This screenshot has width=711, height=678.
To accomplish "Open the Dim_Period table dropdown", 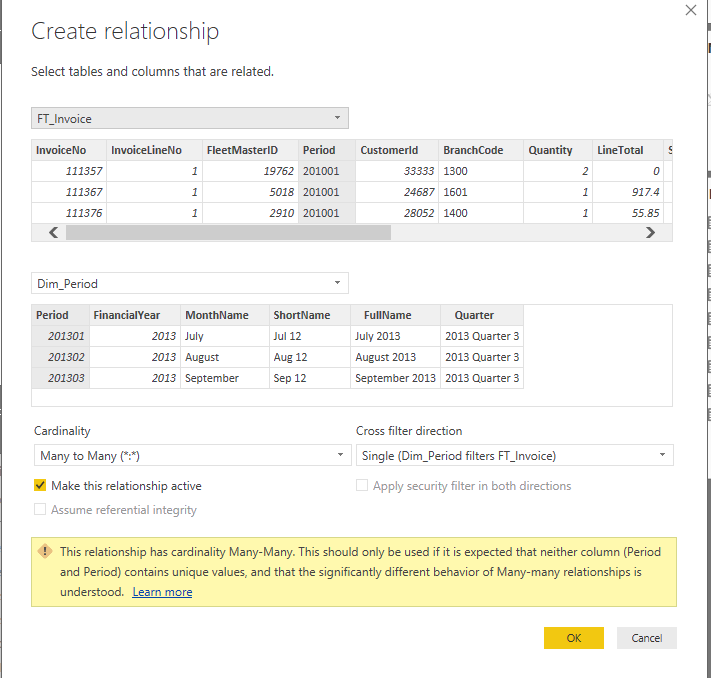I will coord(190,283).
